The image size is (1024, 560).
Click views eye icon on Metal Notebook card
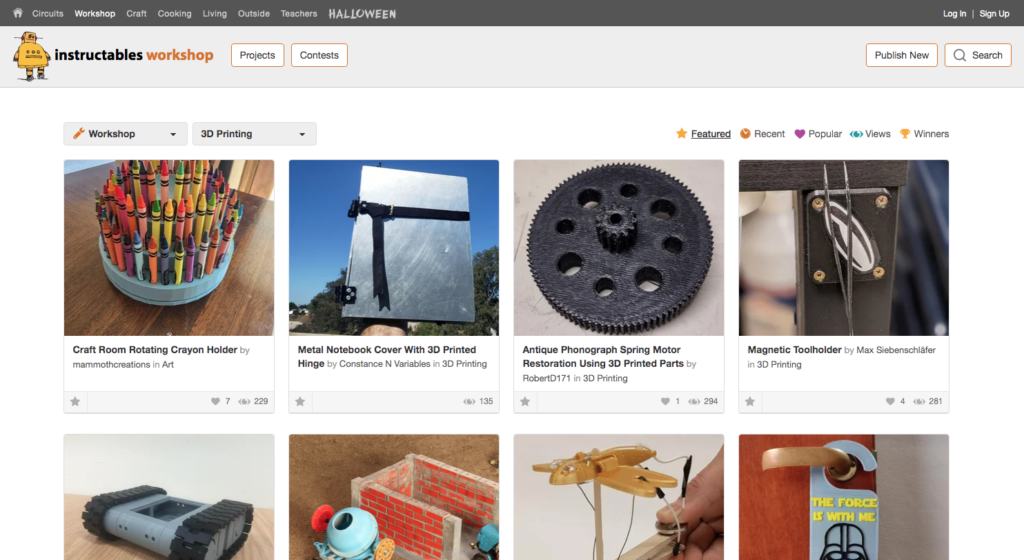click(x=469, y=402)
